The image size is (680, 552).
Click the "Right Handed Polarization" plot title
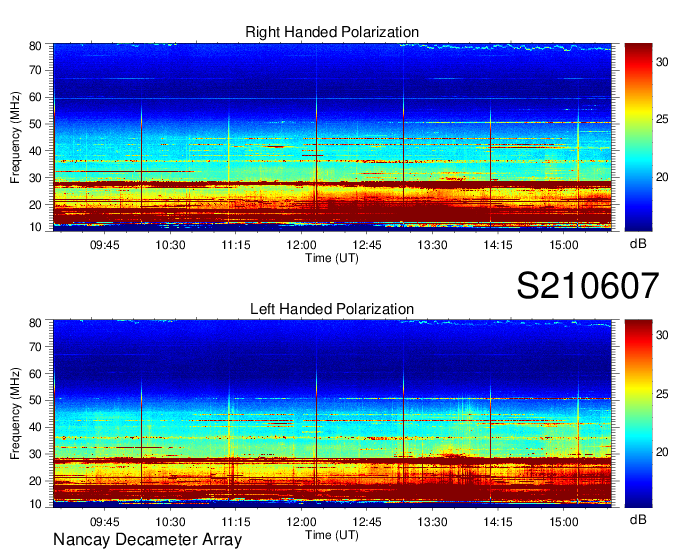click(x=332, y=32)
